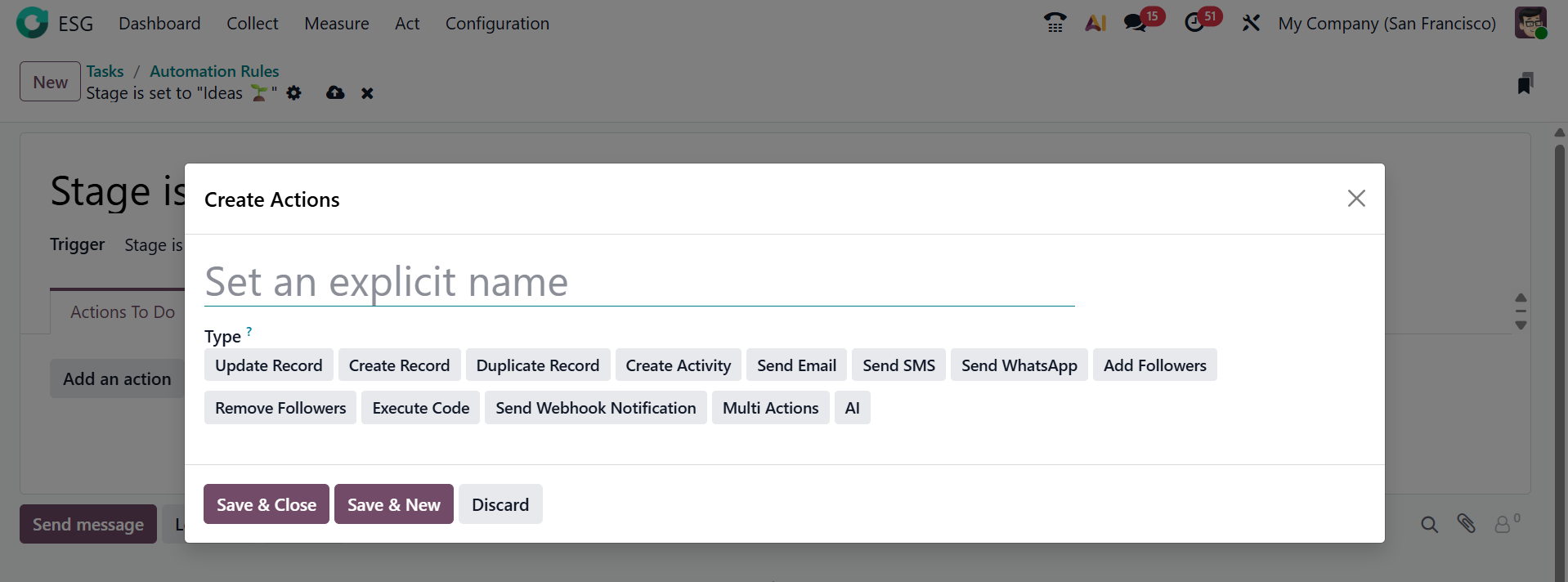Go to Automation Rules breadcrumb
Viewport: 1568px width, 582px height.
[x=214, y=71]
